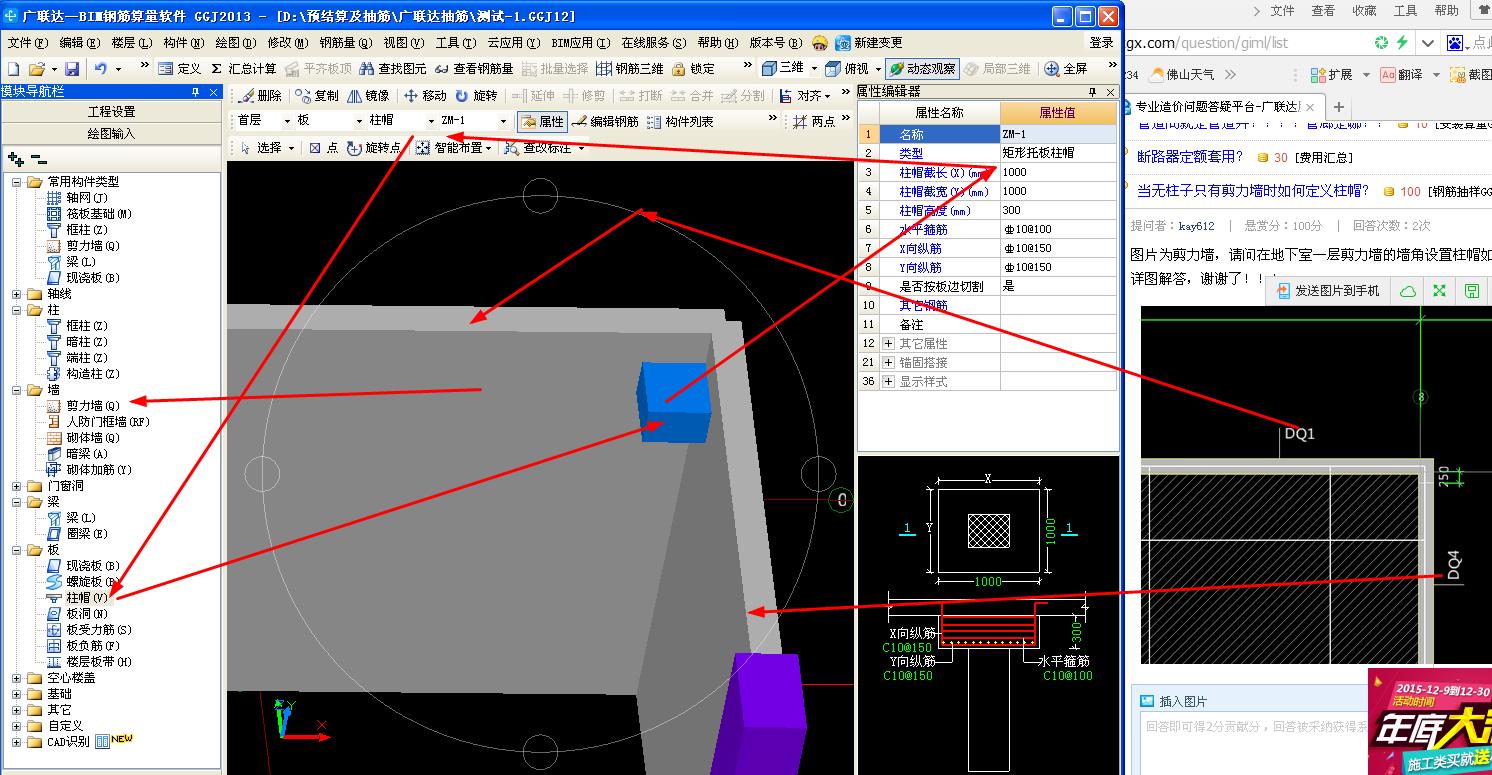1492x775 pixels.
Task: Select 板受力筋(S) tree item
Action: [x=90, y=629]
